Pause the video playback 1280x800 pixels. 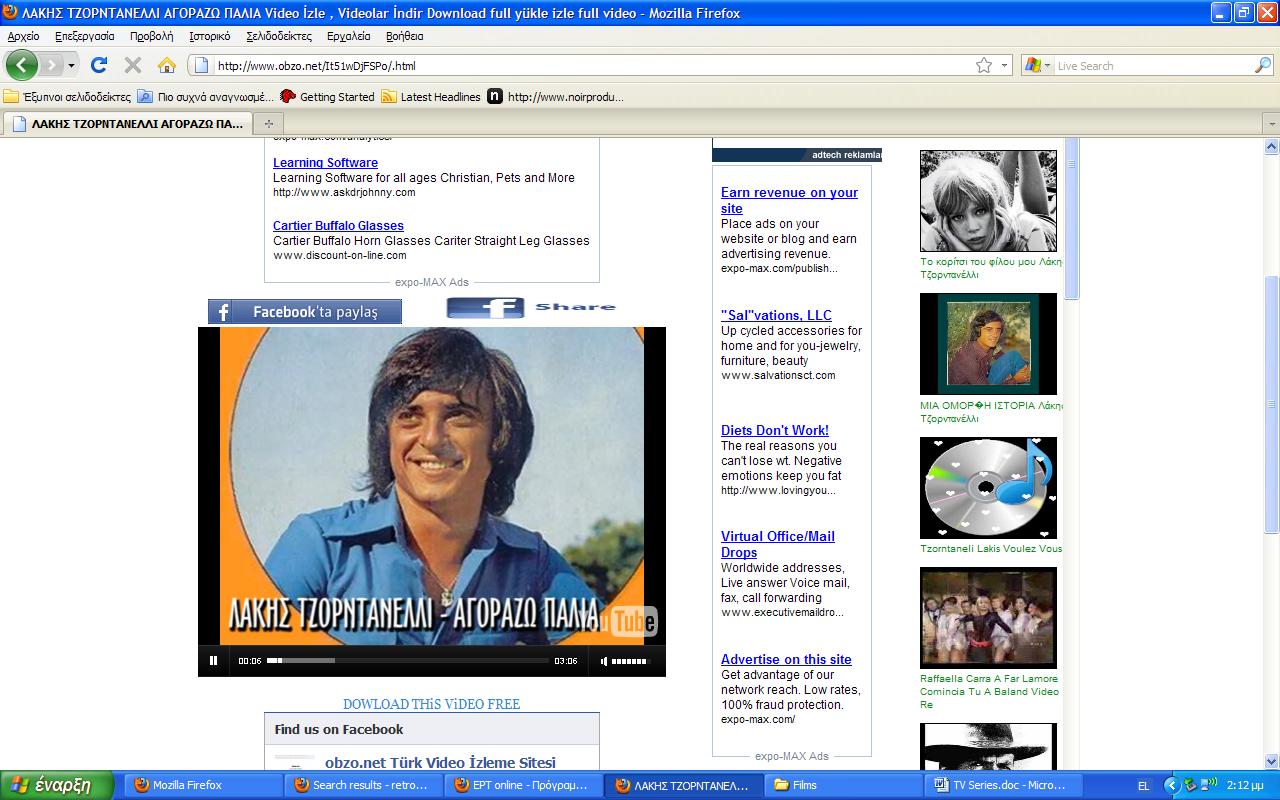pos(213,660)
